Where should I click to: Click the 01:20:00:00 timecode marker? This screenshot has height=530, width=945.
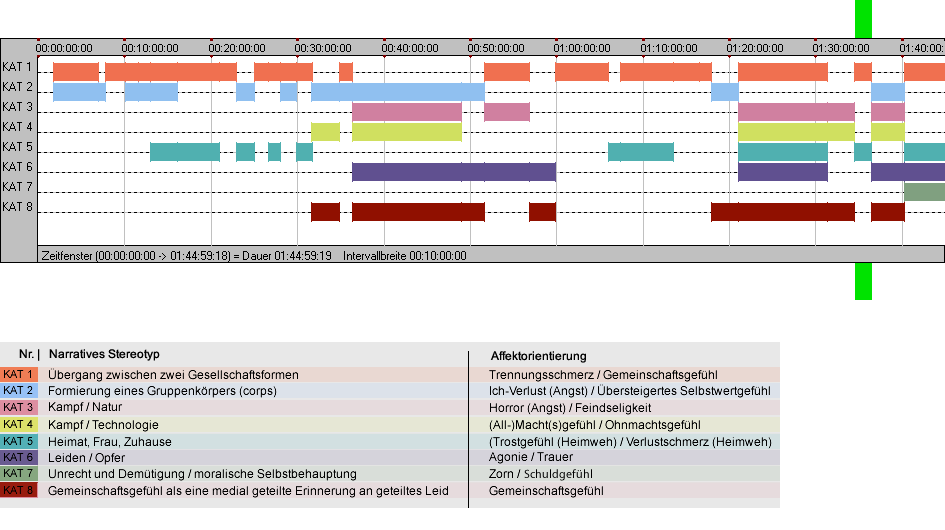(755, 48)
